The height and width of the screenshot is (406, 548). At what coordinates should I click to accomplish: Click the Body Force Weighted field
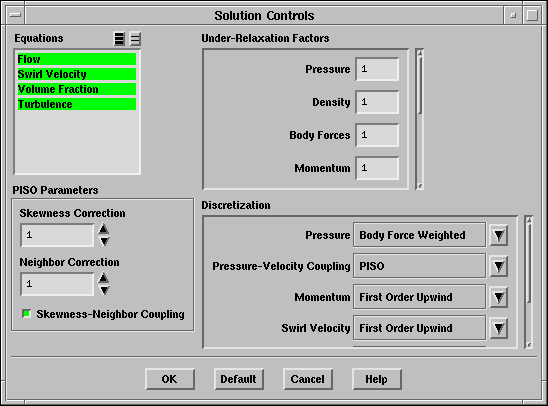click(419, 235)
